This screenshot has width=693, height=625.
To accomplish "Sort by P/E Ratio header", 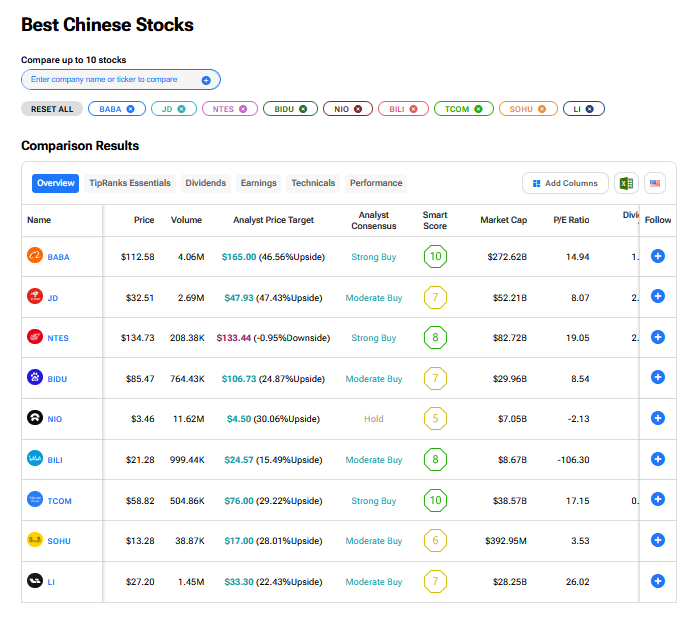I will [571, 220].
